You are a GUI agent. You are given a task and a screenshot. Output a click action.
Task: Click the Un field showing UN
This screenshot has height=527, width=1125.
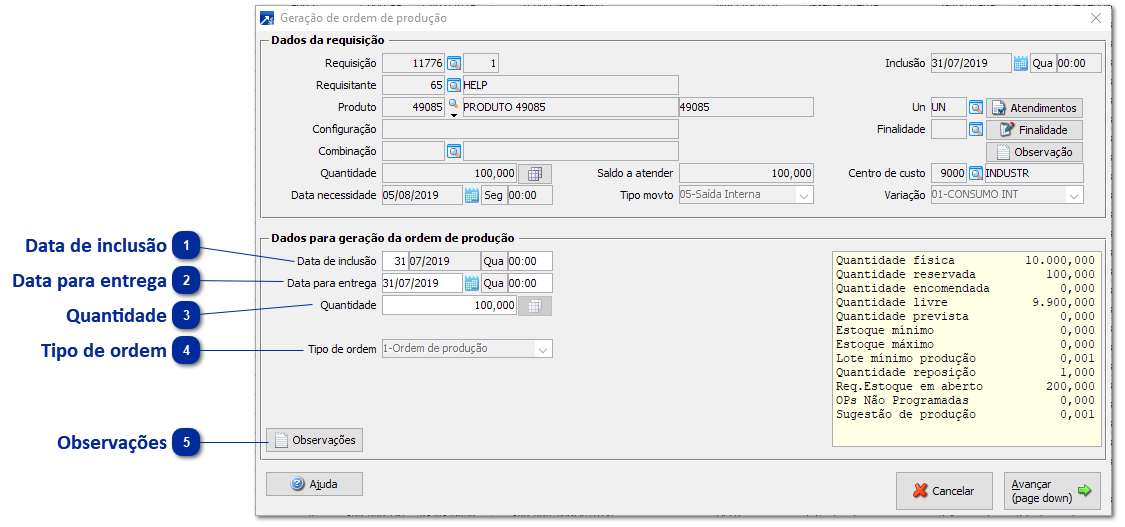(x=949, y=108)
